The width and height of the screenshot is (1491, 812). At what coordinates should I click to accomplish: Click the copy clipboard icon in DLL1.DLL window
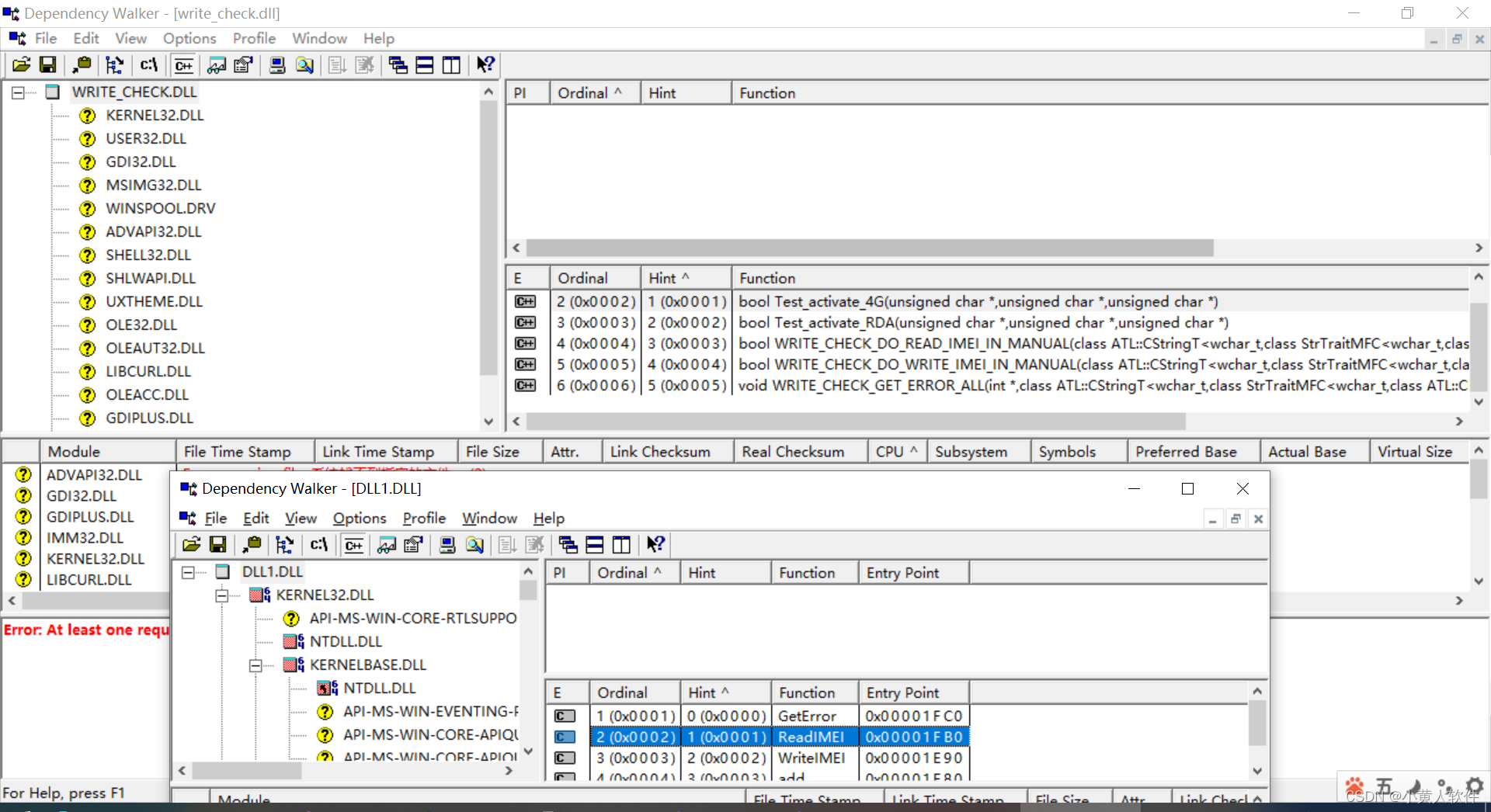pos(252,544)
